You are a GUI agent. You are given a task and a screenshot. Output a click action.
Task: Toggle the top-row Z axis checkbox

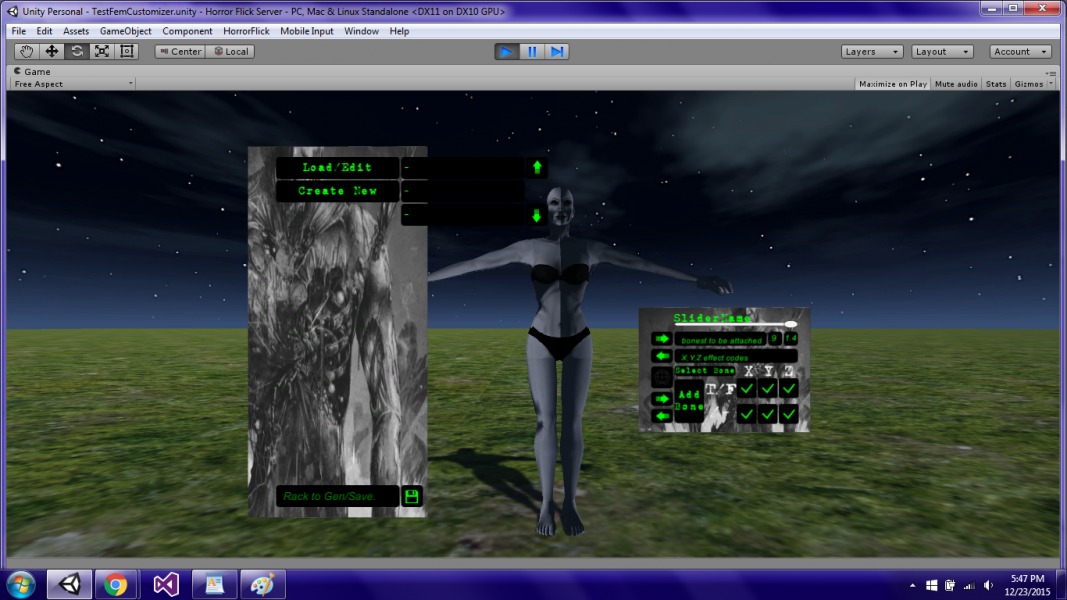coord(789,388)
